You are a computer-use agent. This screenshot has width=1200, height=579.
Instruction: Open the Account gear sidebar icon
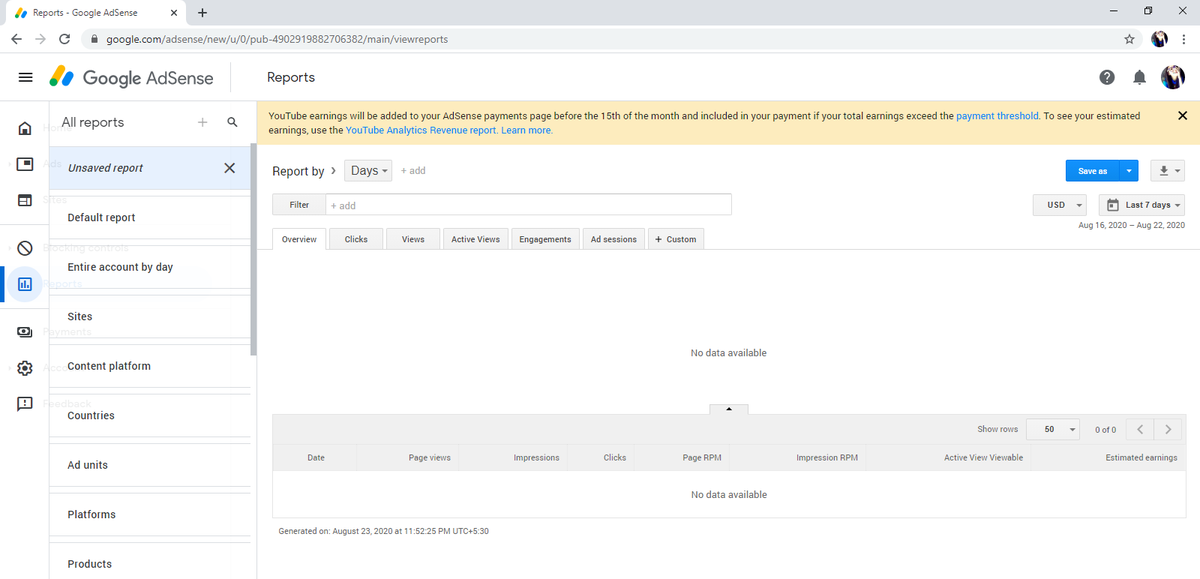25,368
